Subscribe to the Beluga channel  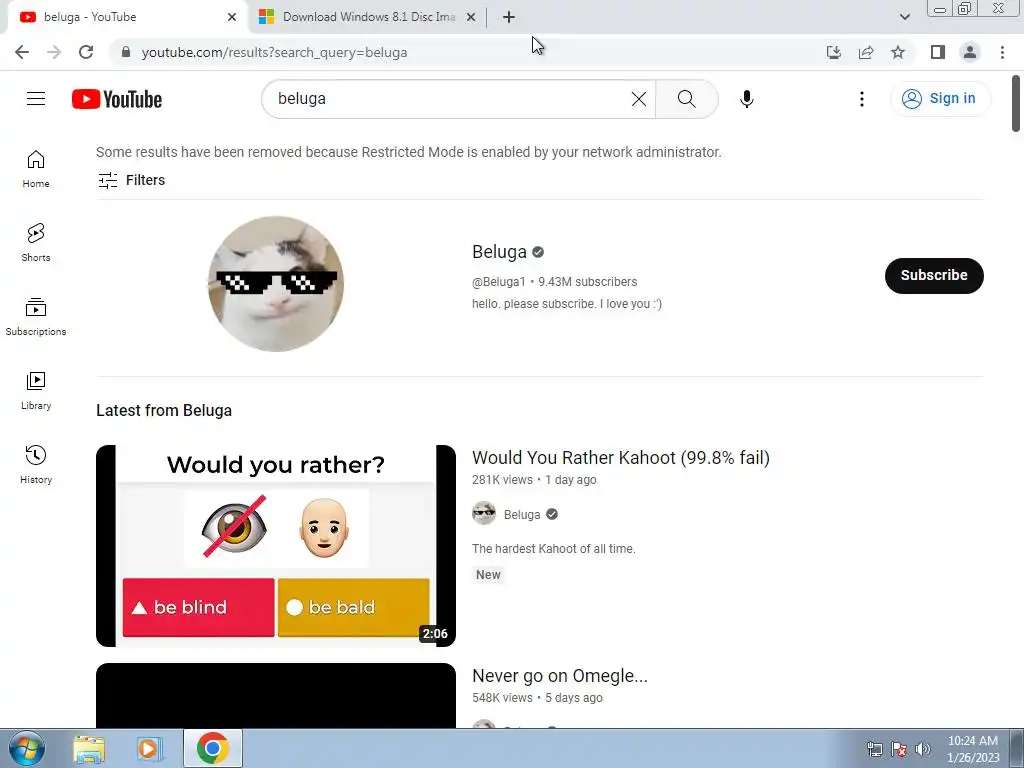coord(934,276)
